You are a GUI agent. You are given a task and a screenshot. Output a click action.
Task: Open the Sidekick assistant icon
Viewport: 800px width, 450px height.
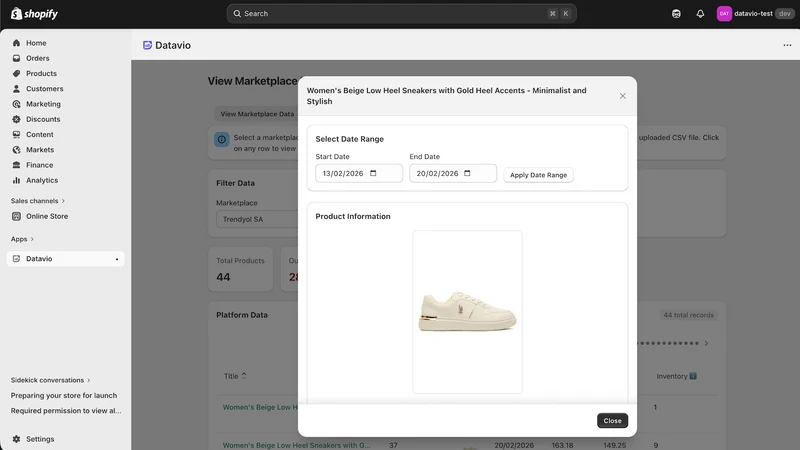coord(676,14)
